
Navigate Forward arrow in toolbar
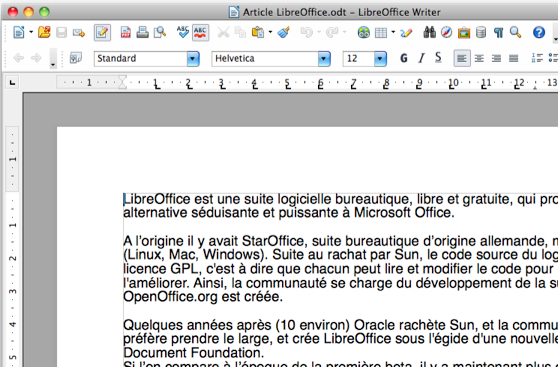[36, 58]
